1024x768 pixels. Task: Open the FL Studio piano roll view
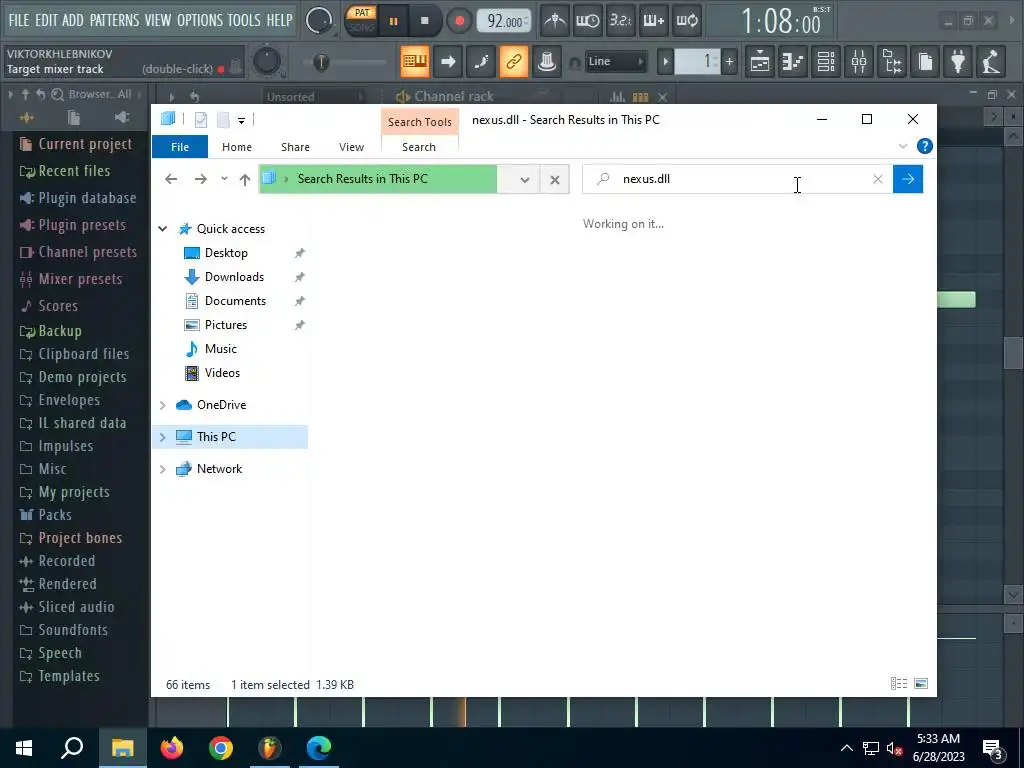click(793, 62)
